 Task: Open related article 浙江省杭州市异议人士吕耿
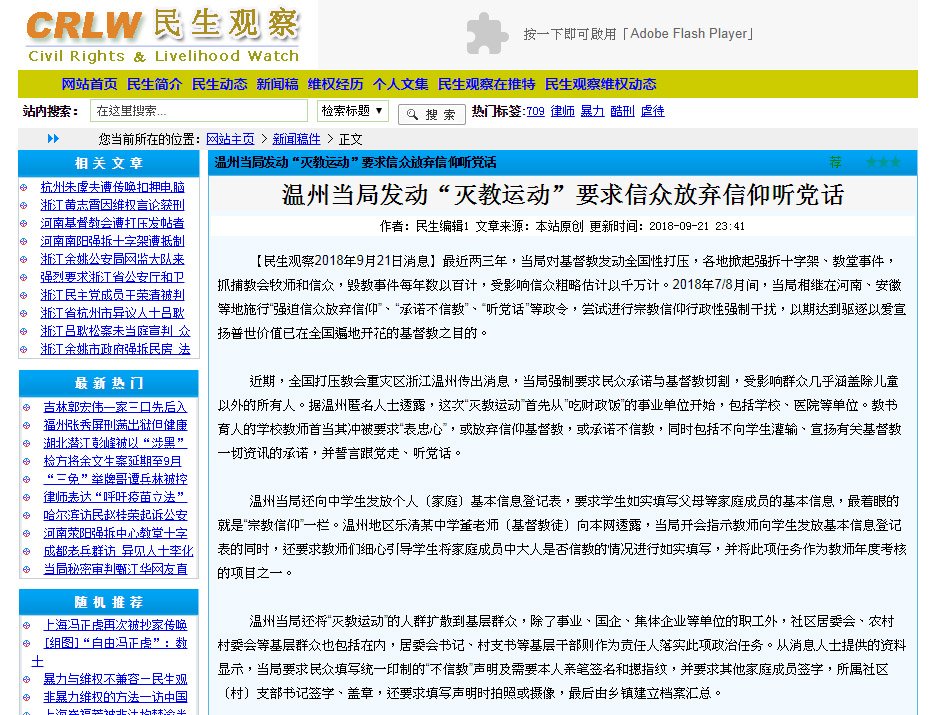[x=112, y=313]
